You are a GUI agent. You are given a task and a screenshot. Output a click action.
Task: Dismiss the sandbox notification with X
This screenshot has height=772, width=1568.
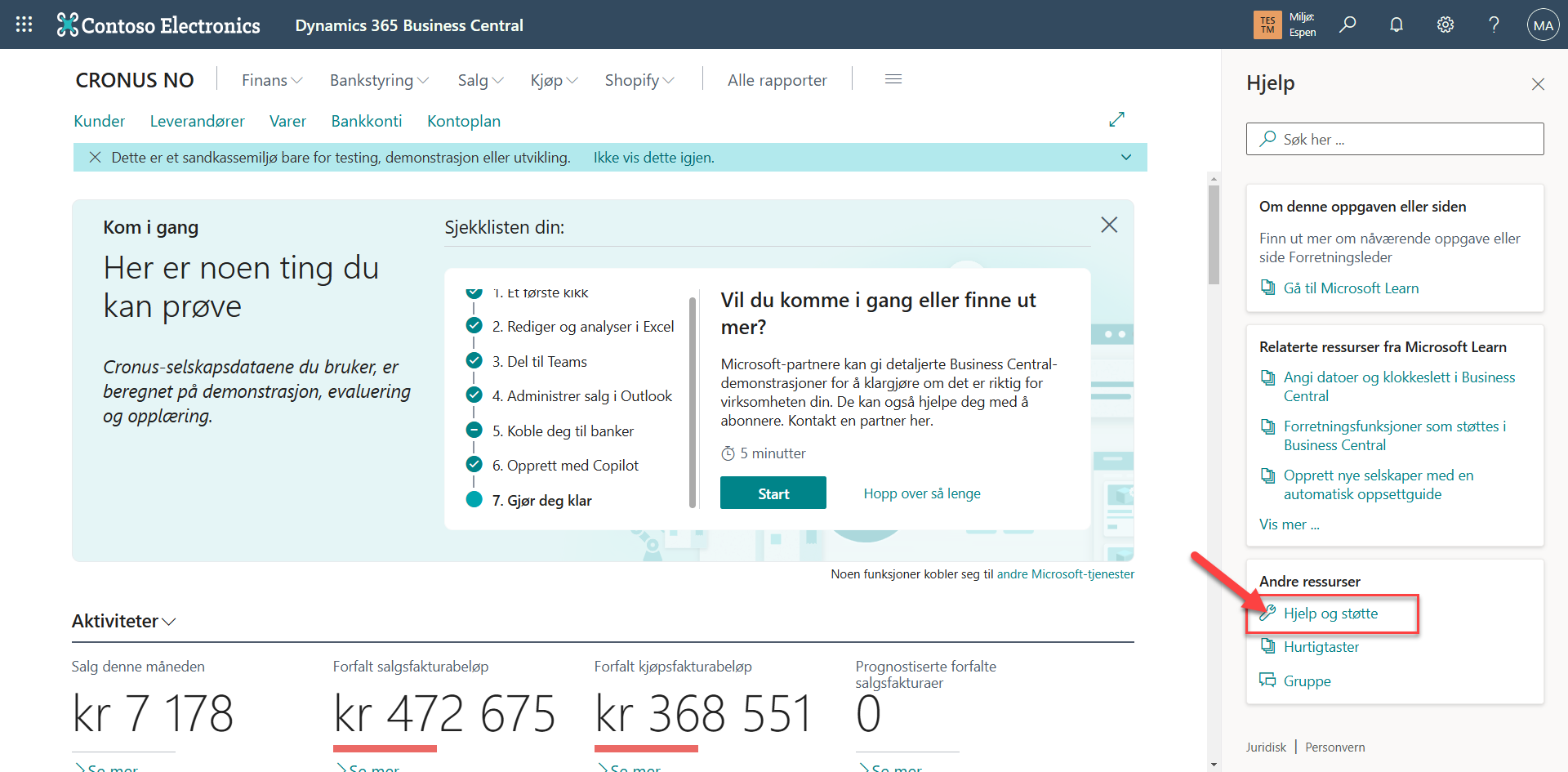[96, 158]
